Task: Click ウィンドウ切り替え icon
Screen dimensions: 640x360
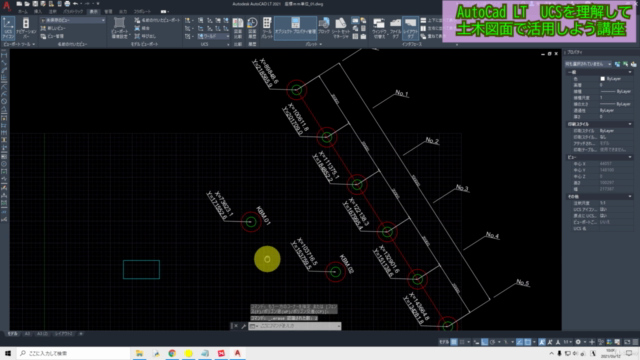Action: (x=379, y=28)
